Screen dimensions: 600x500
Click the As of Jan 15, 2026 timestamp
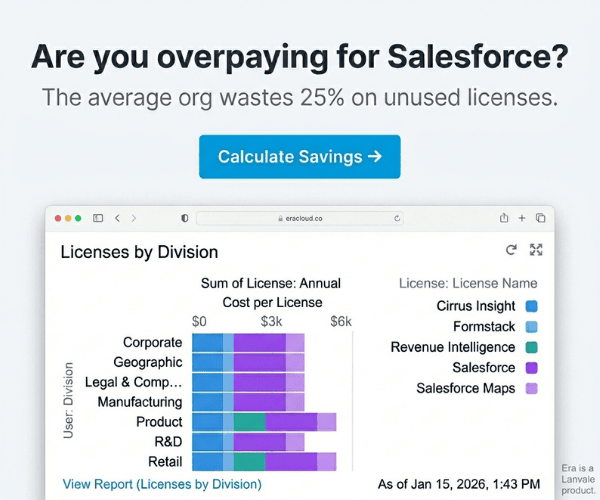click(459, 484)
